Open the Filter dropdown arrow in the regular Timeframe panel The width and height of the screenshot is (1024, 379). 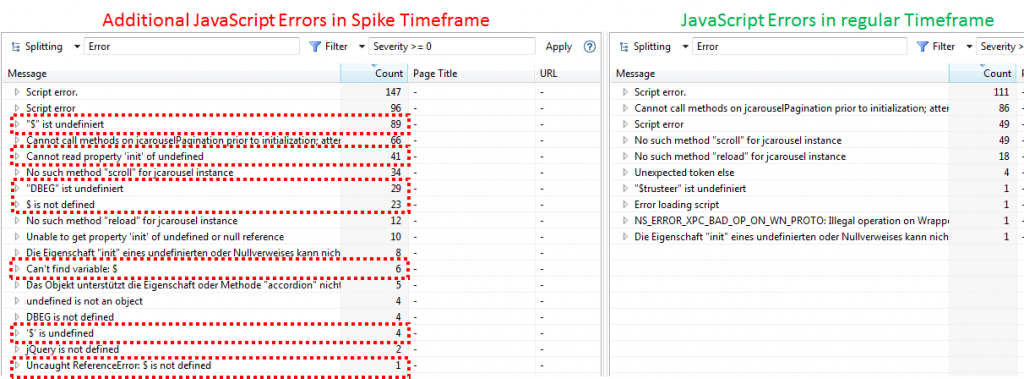coord(970,47)
